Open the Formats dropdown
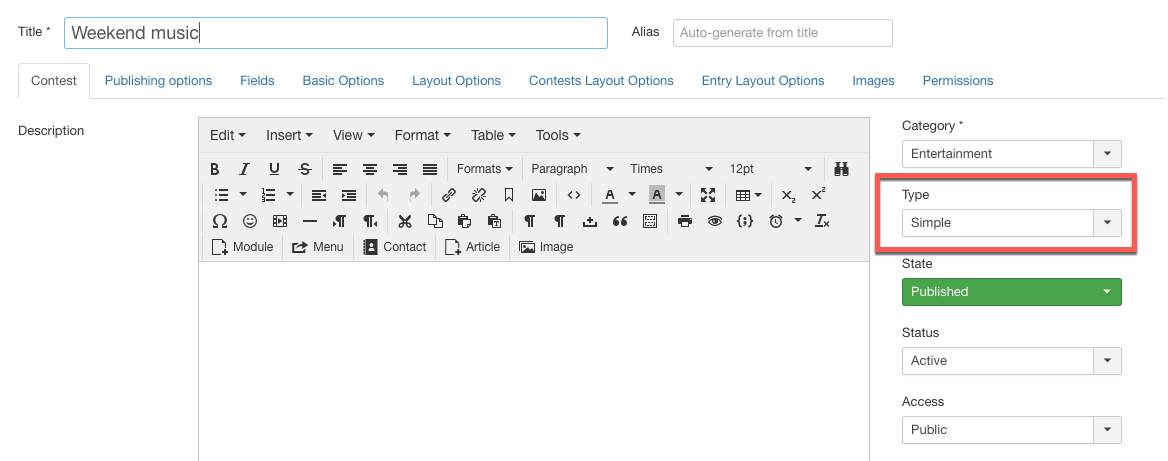Viewport: 1168px width, 461px height. 484,169
